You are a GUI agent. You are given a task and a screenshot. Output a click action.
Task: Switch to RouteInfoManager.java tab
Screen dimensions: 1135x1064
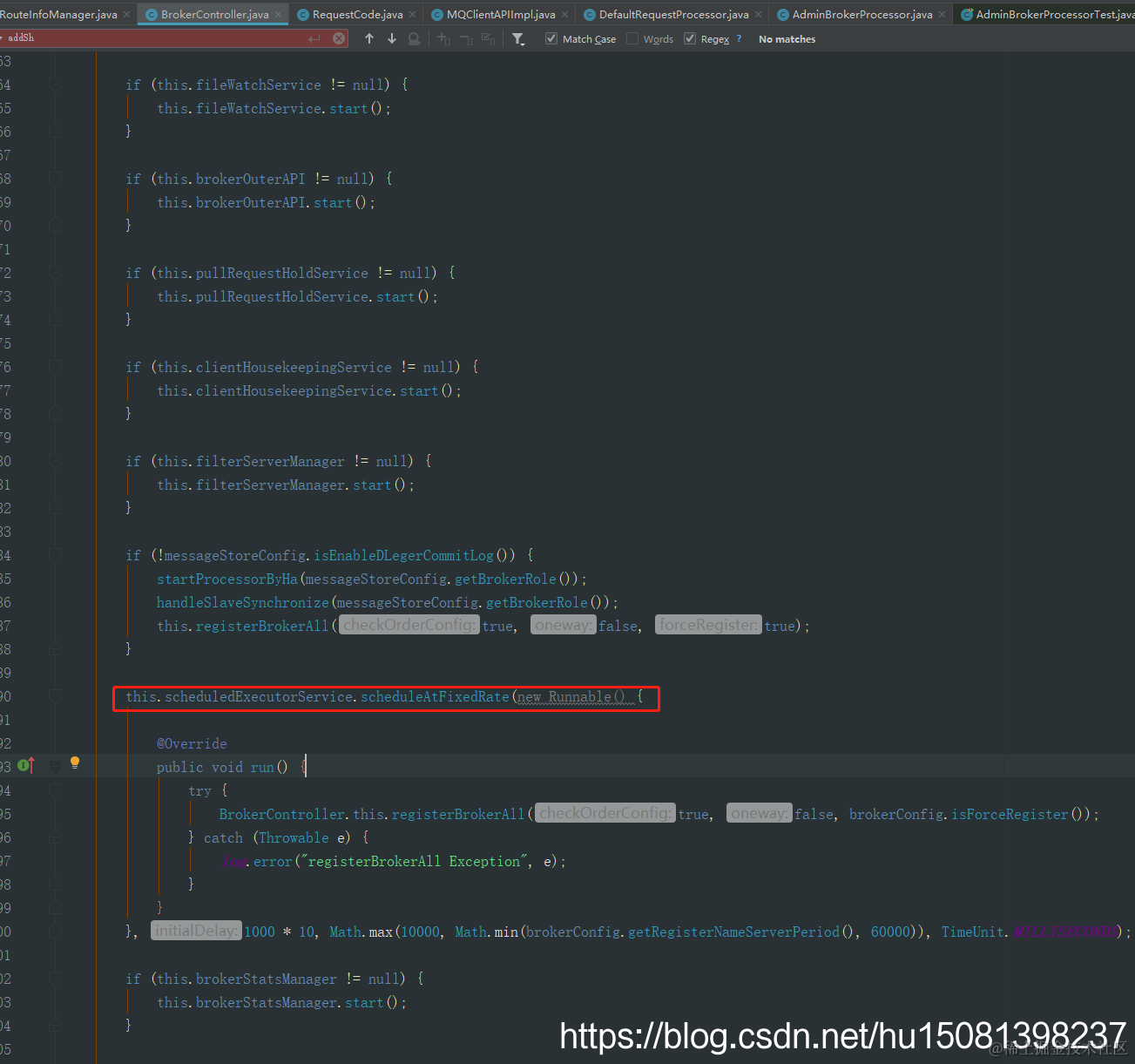[58, 14]
